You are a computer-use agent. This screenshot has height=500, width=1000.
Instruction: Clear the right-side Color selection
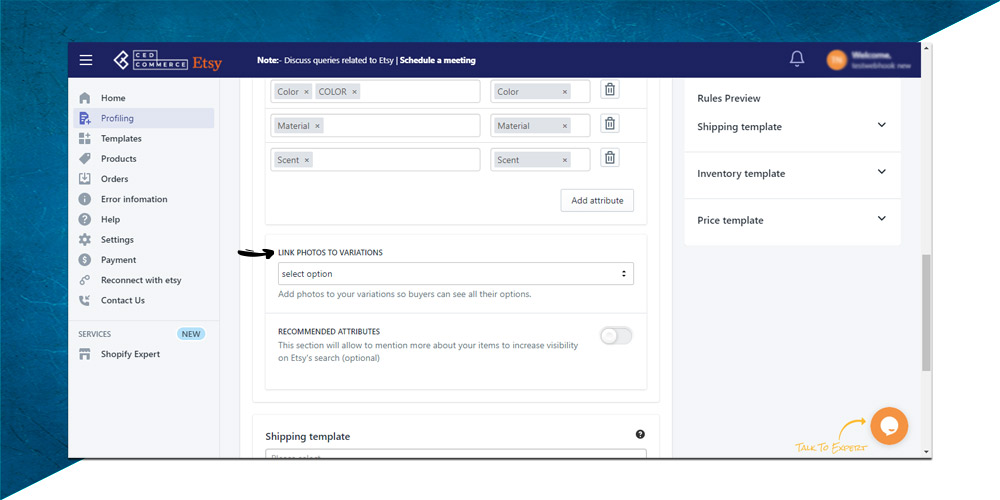[564, 92]
